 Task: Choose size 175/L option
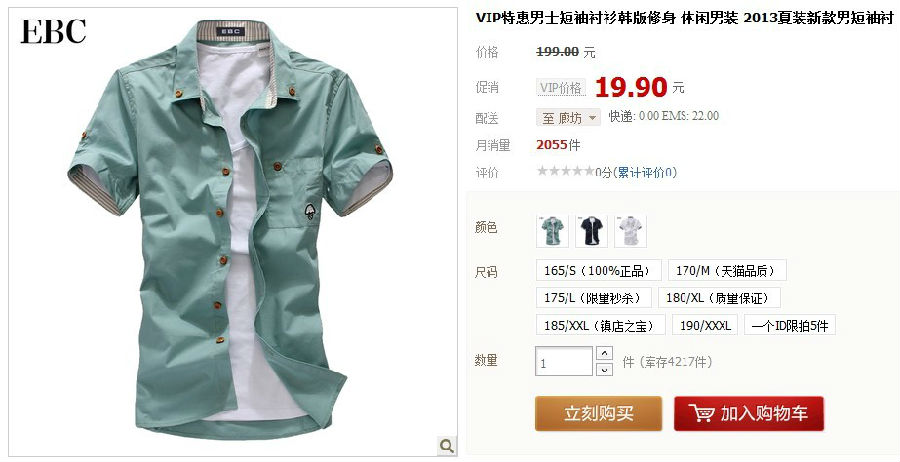click(x=594, y=298)
